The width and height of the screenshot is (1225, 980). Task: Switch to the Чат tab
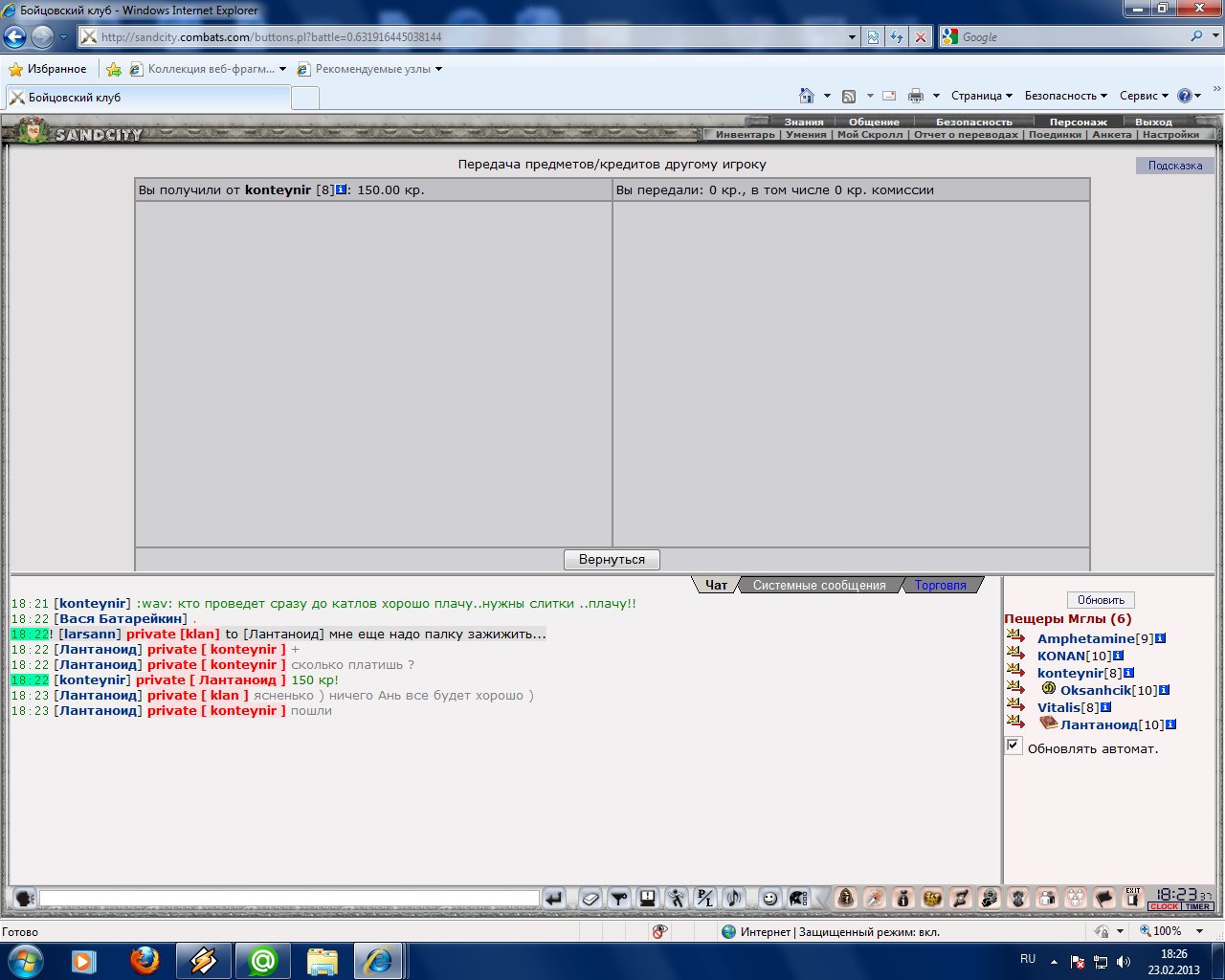[x=716, y=585]
